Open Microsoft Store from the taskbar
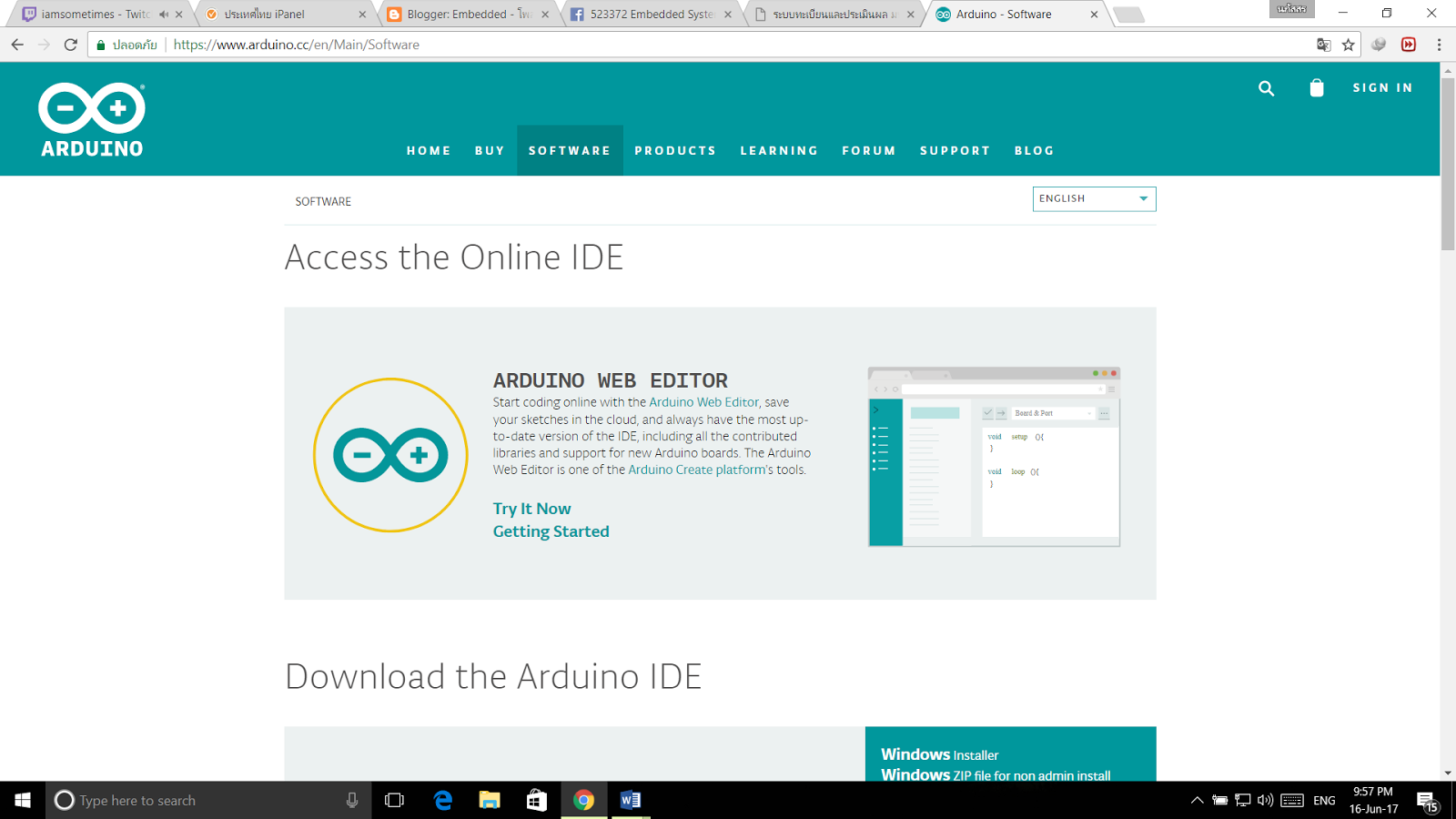 pos(537,800)
